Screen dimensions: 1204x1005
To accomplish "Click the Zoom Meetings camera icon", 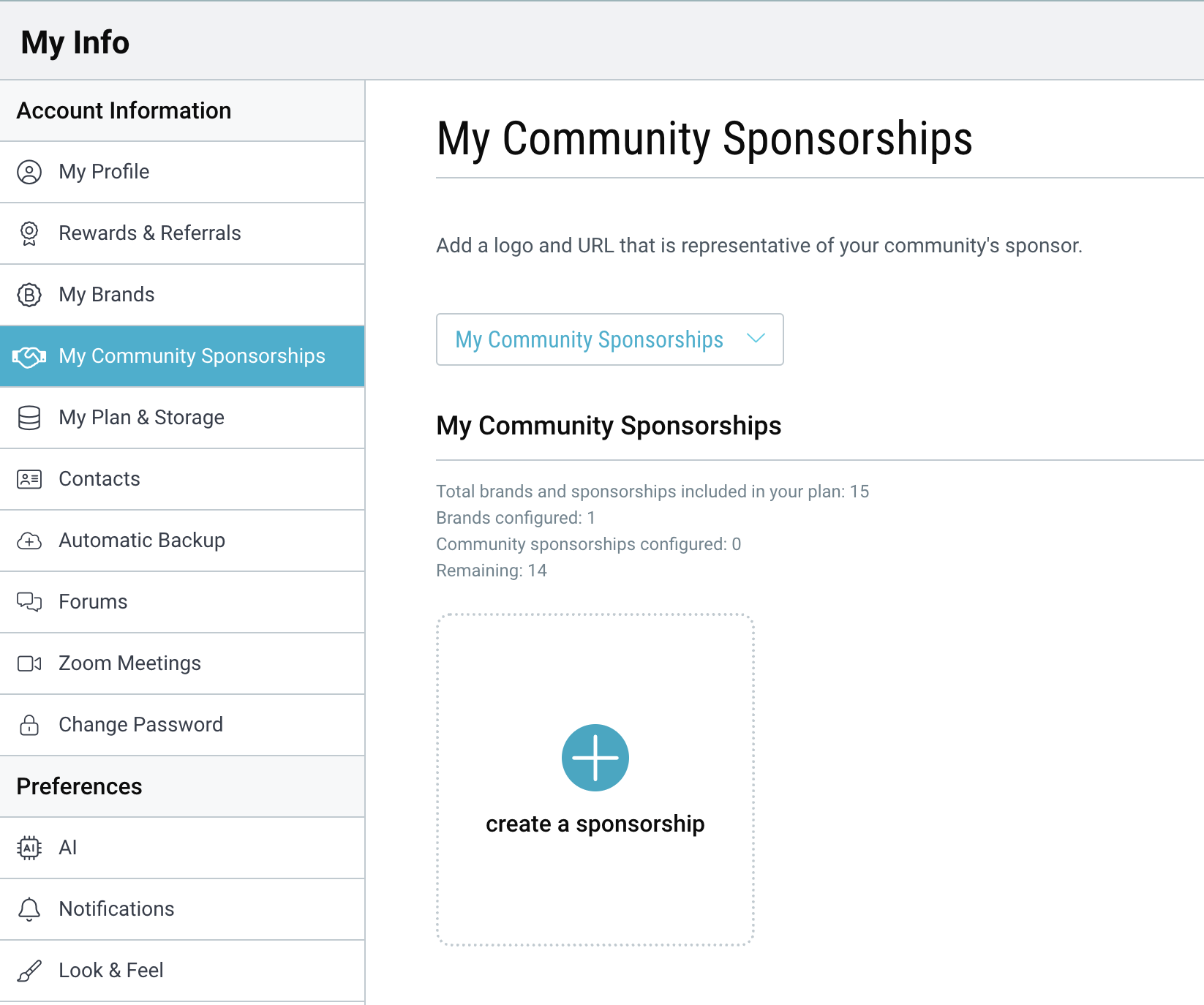I will [x=29, y=663].
